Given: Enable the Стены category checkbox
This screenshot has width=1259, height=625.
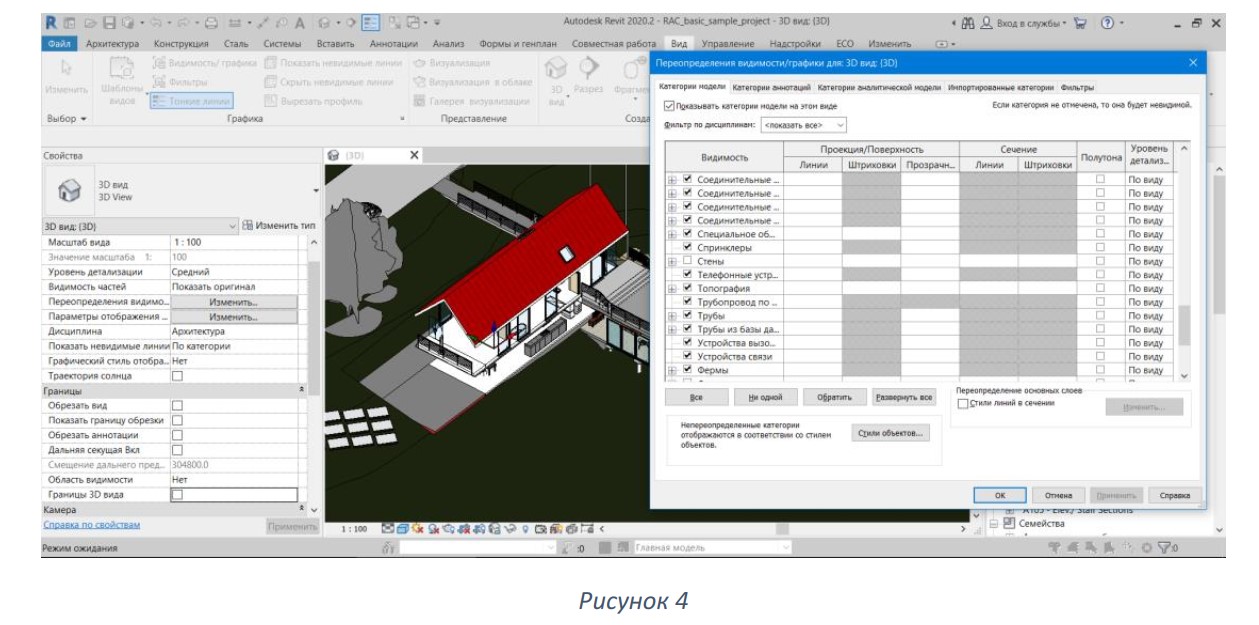Looking at the screenshot, I should [687, 261].
